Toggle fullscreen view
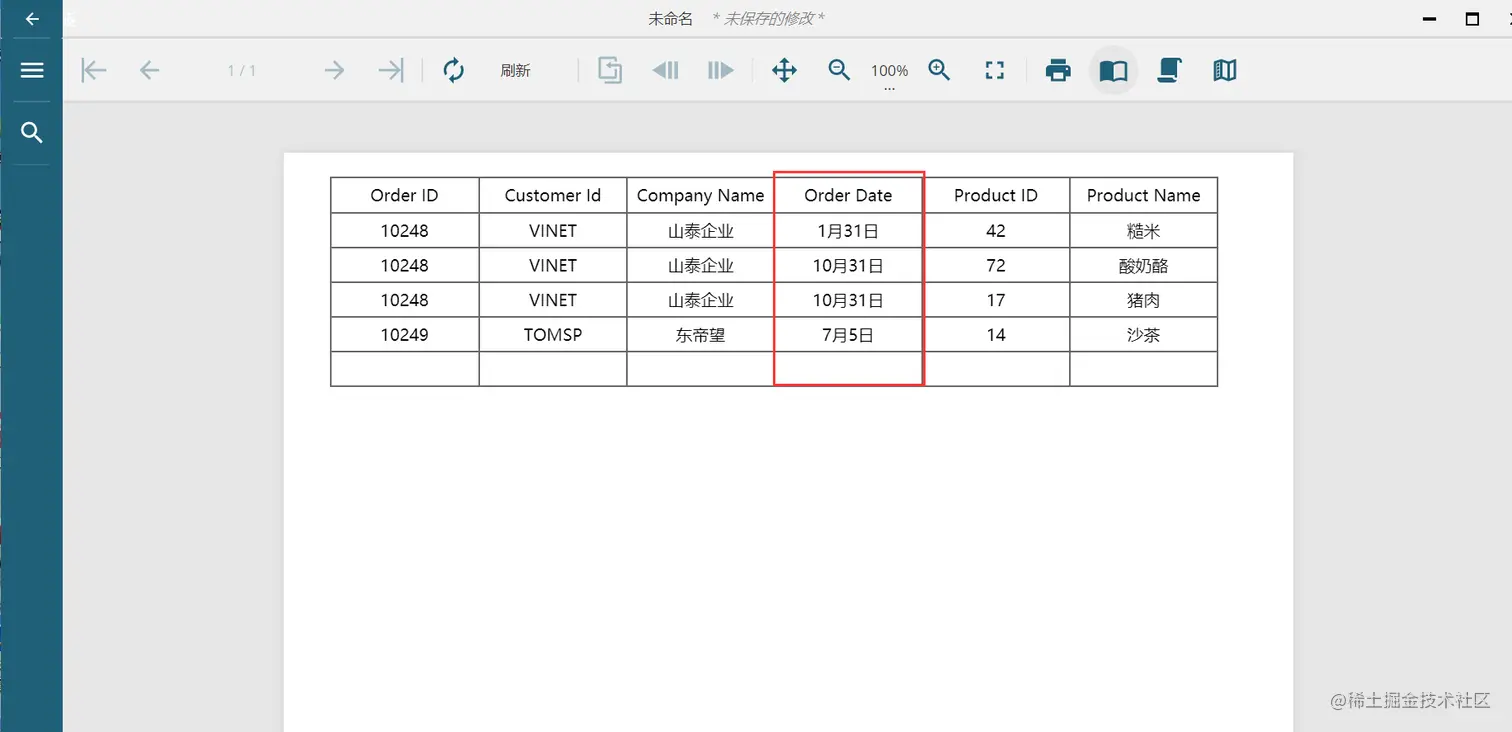Viewport: 1512px width, 732px height. point(994,70)
